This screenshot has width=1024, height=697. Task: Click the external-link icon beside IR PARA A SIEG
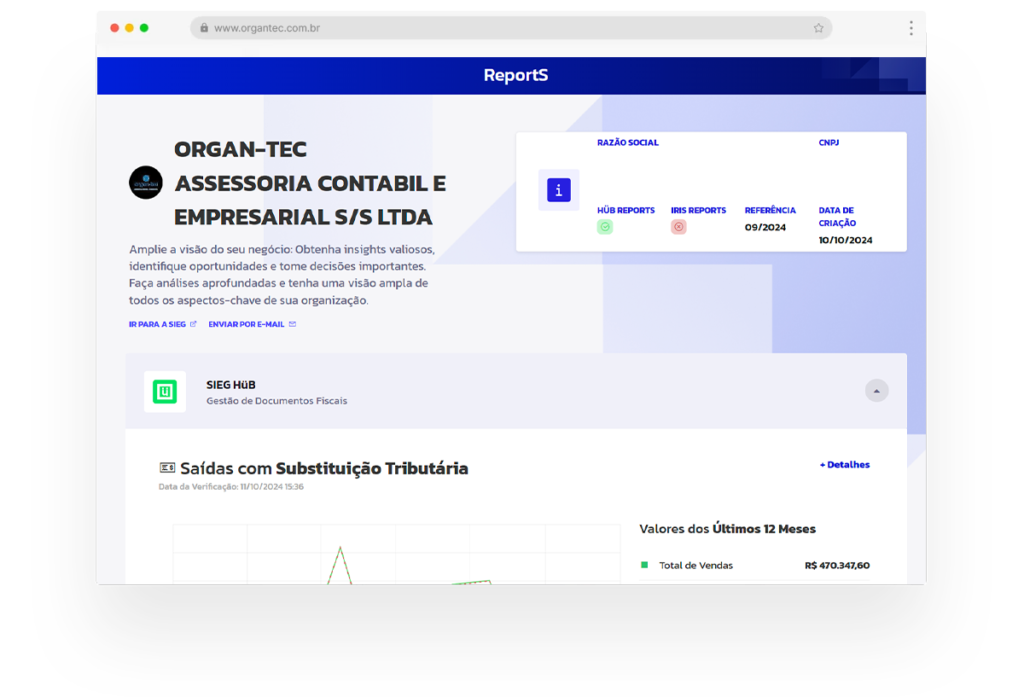pos(193,324)
